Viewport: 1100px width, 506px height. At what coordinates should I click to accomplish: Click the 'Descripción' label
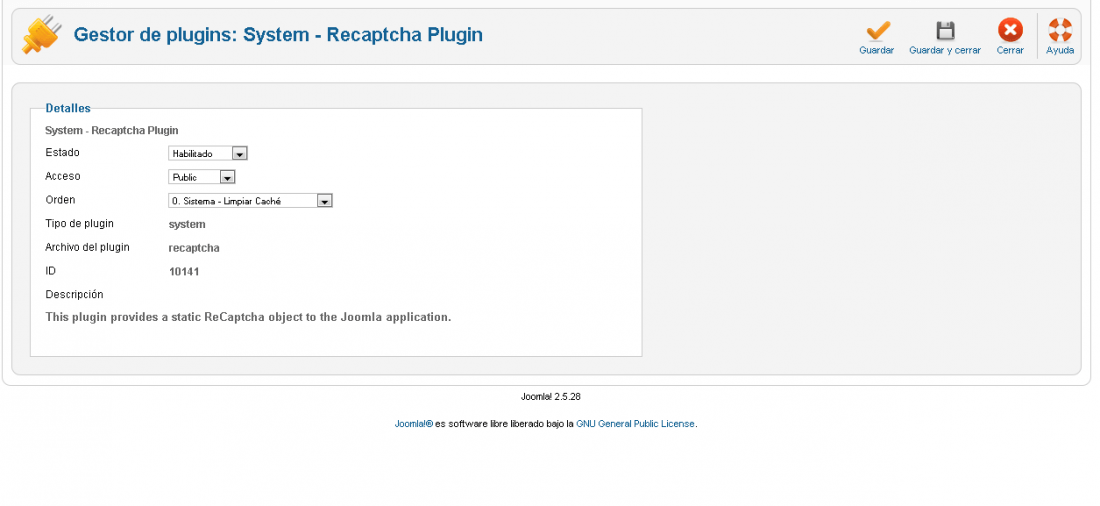[x=74, y=295]
